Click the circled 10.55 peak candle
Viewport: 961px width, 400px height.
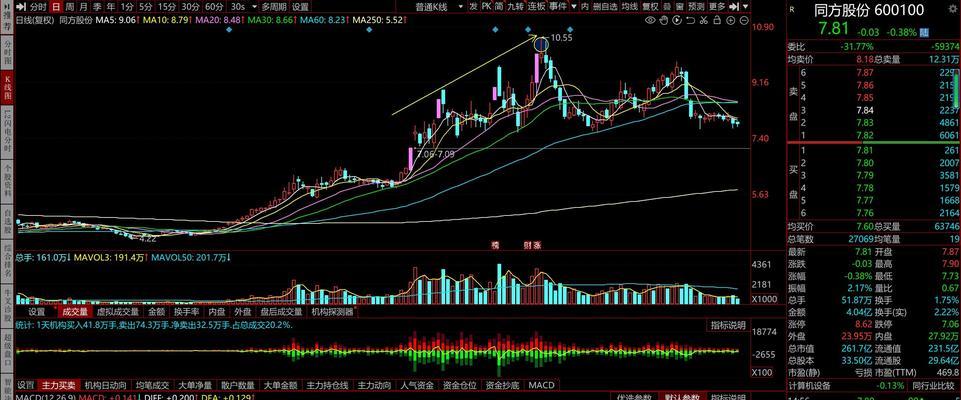(x=541, y=44)
